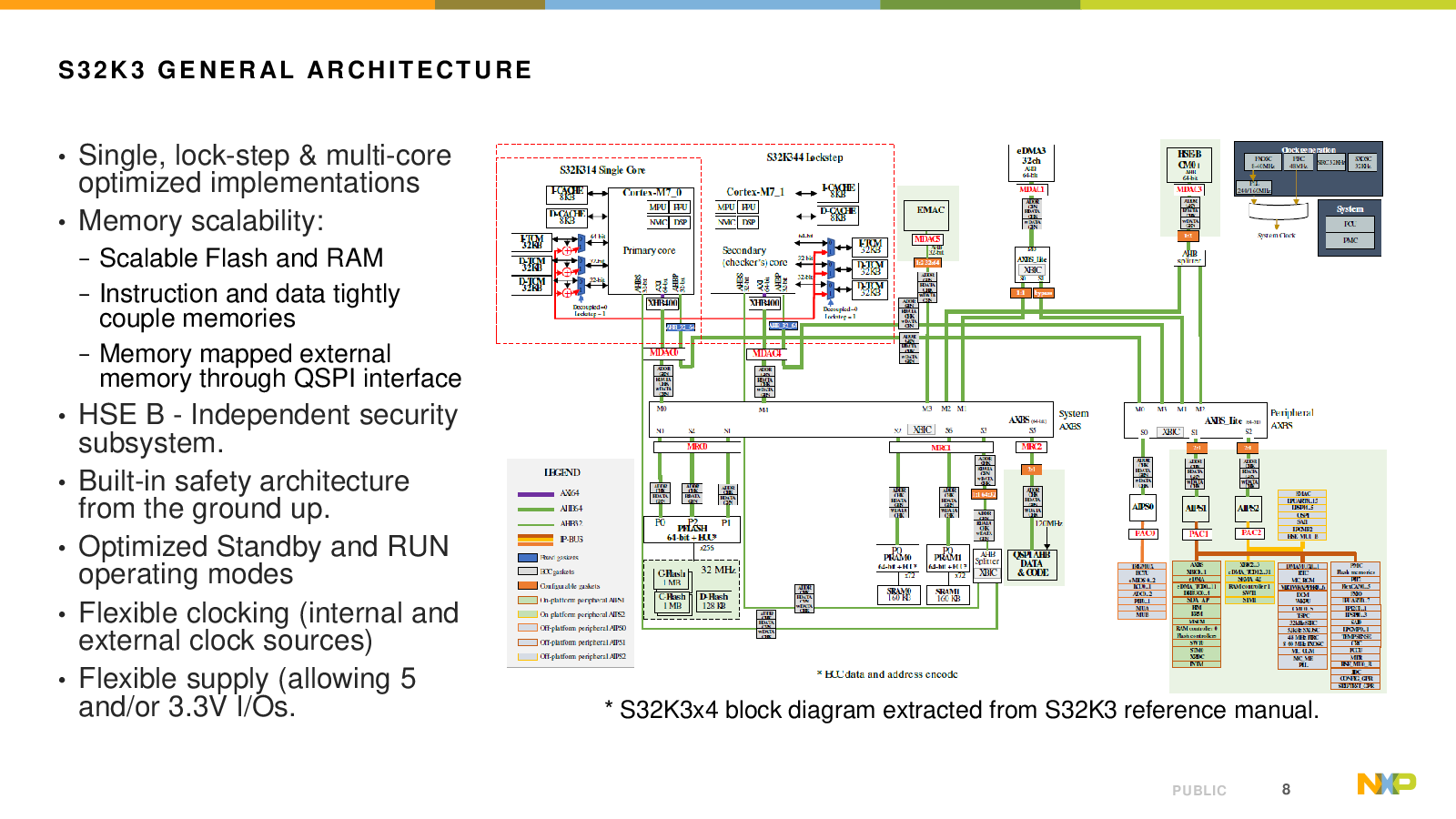Viewport: 1456px width, 819px height.
Task: Click the 'System AXBS' label
Action: [x=1074, y=420]
